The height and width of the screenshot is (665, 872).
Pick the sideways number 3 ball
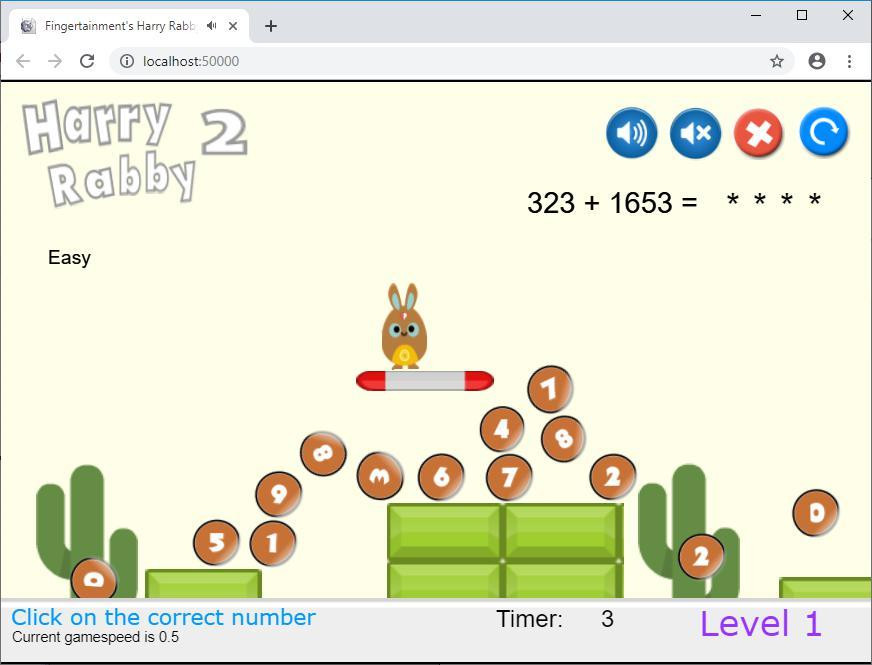coord(380,475)
